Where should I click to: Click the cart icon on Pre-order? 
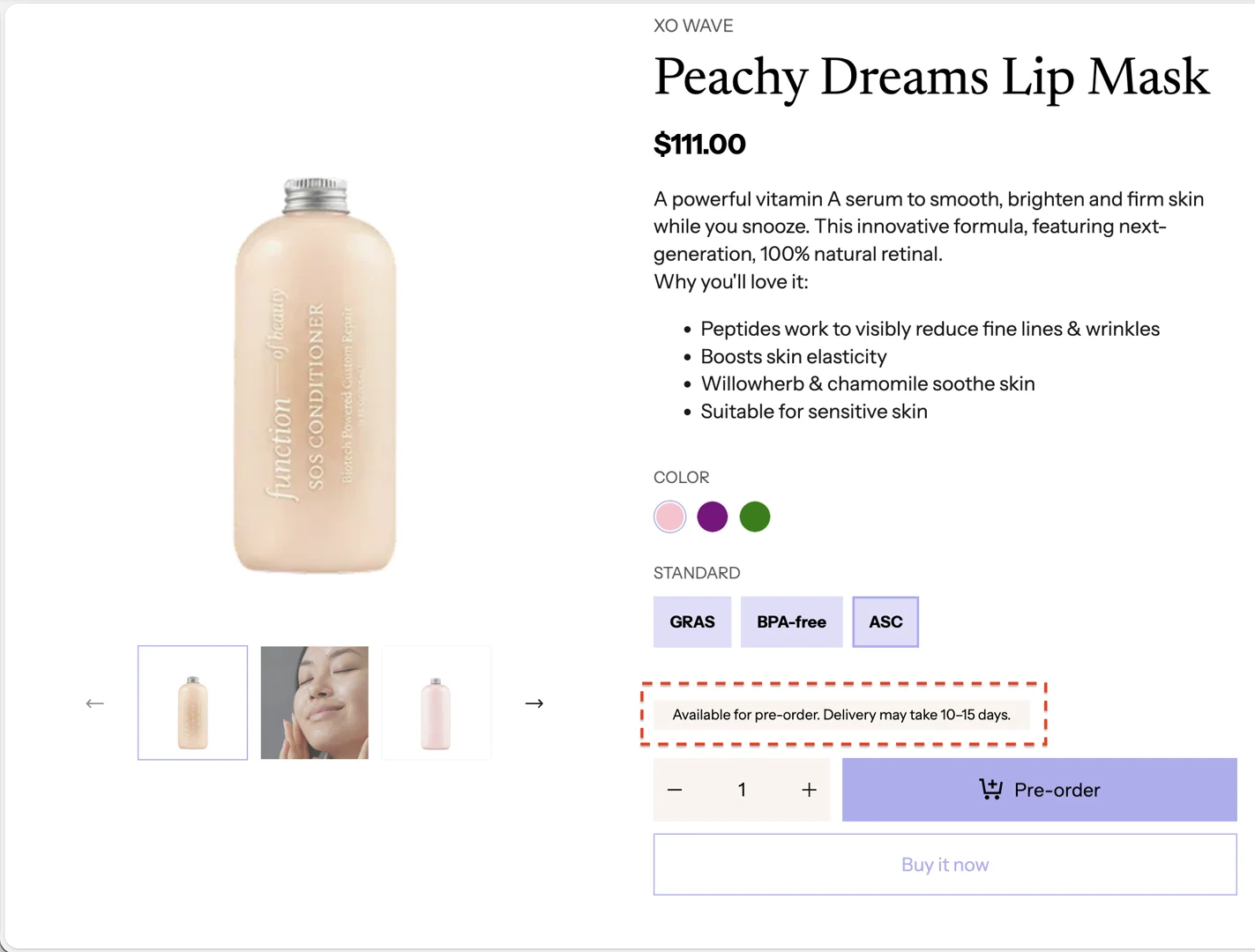[990, 789]
